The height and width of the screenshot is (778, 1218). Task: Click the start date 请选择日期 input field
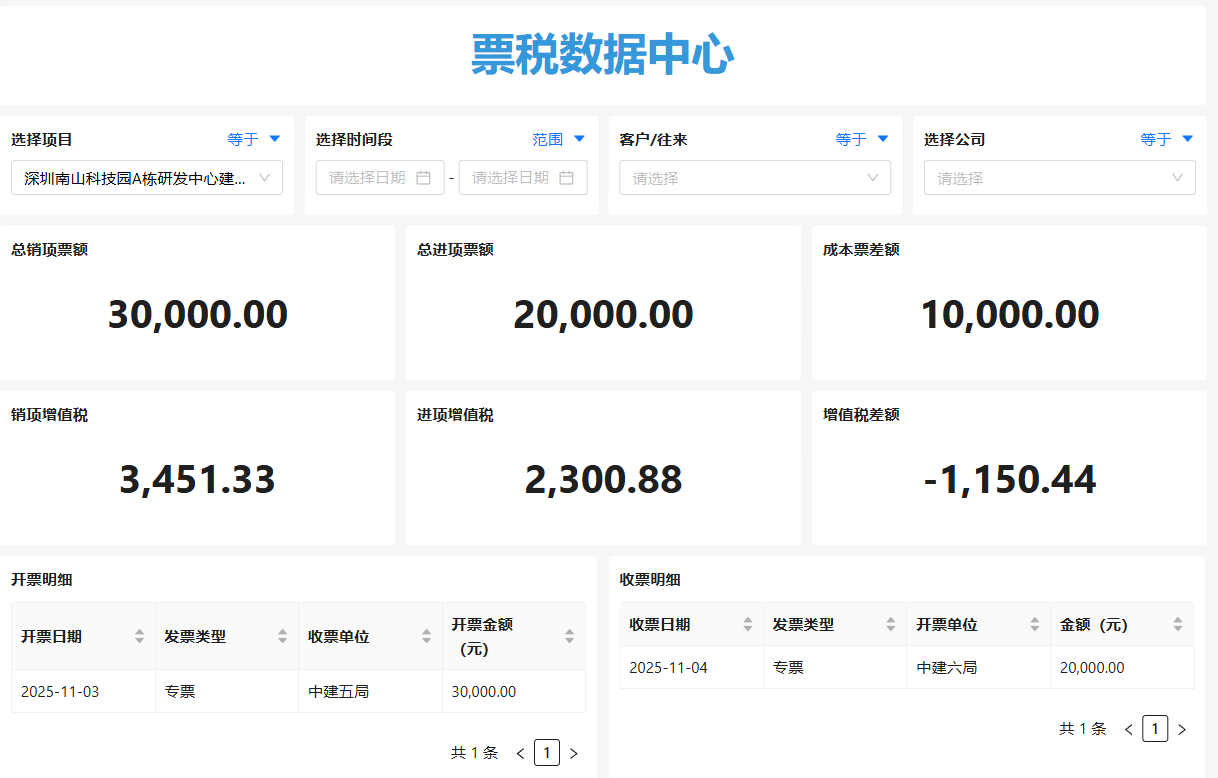pos(370,177)
